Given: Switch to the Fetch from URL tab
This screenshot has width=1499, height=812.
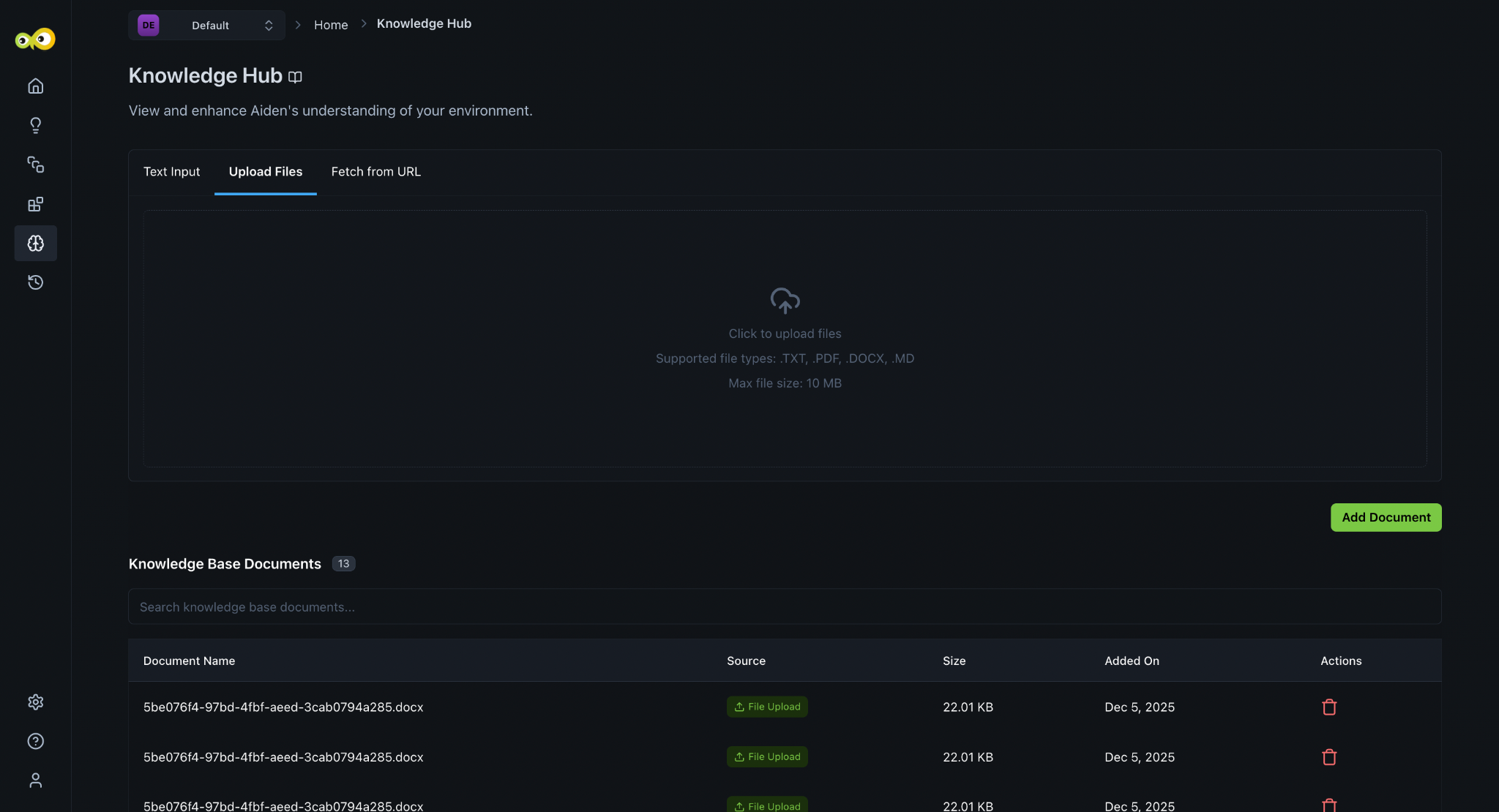Looking at the screenshot, I should [x=375, y=172].
